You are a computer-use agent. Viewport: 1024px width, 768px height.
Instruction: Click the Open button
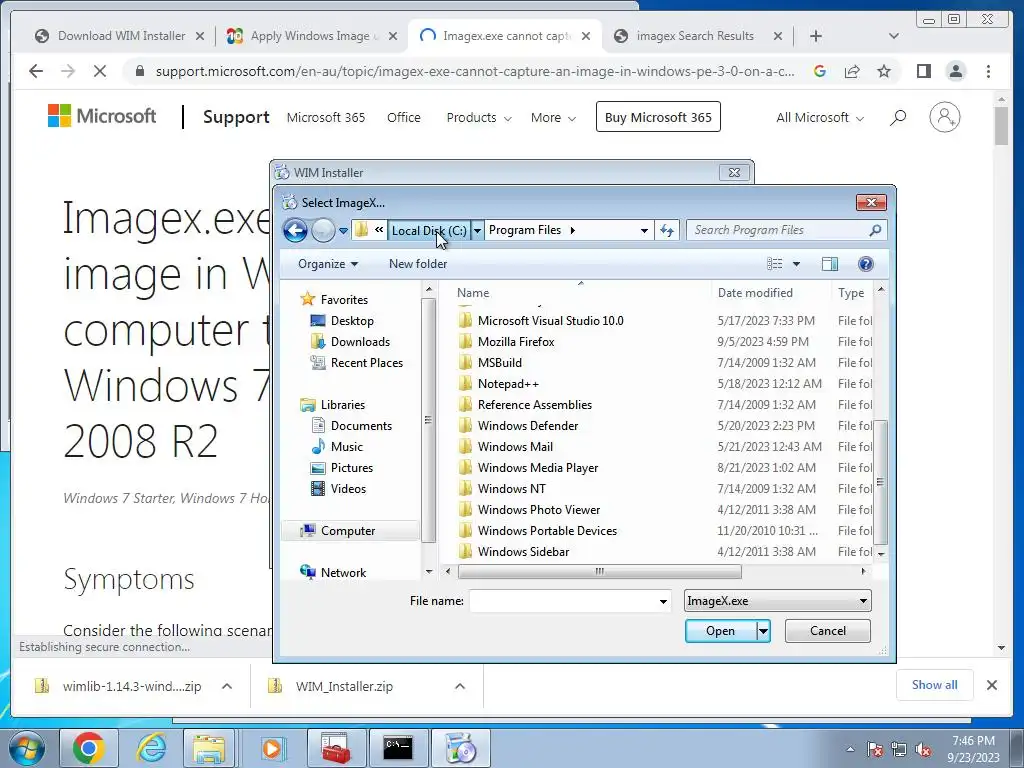pyautogui.click(x=720, y=631)
